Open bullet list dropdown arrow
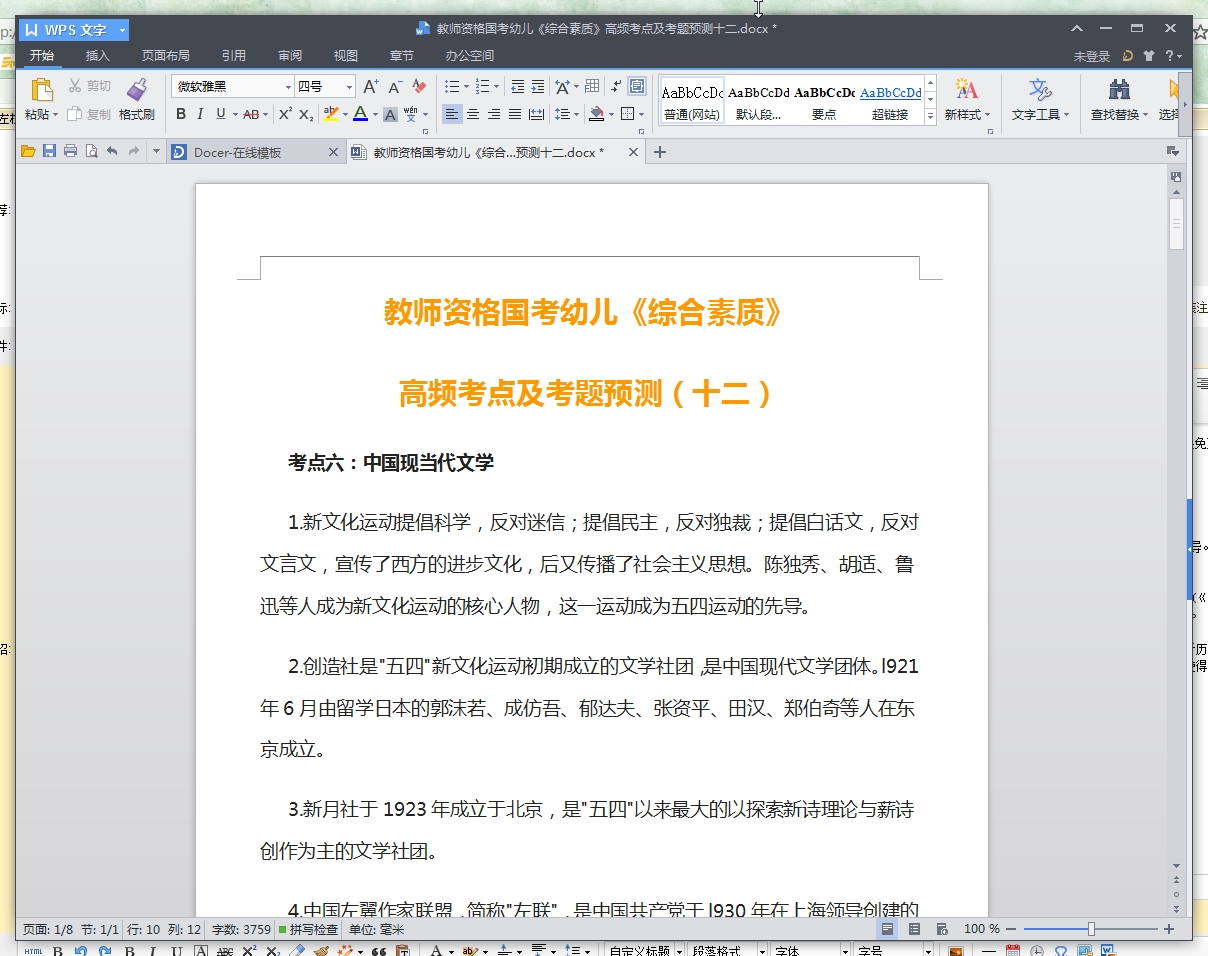 click(466, 87)
